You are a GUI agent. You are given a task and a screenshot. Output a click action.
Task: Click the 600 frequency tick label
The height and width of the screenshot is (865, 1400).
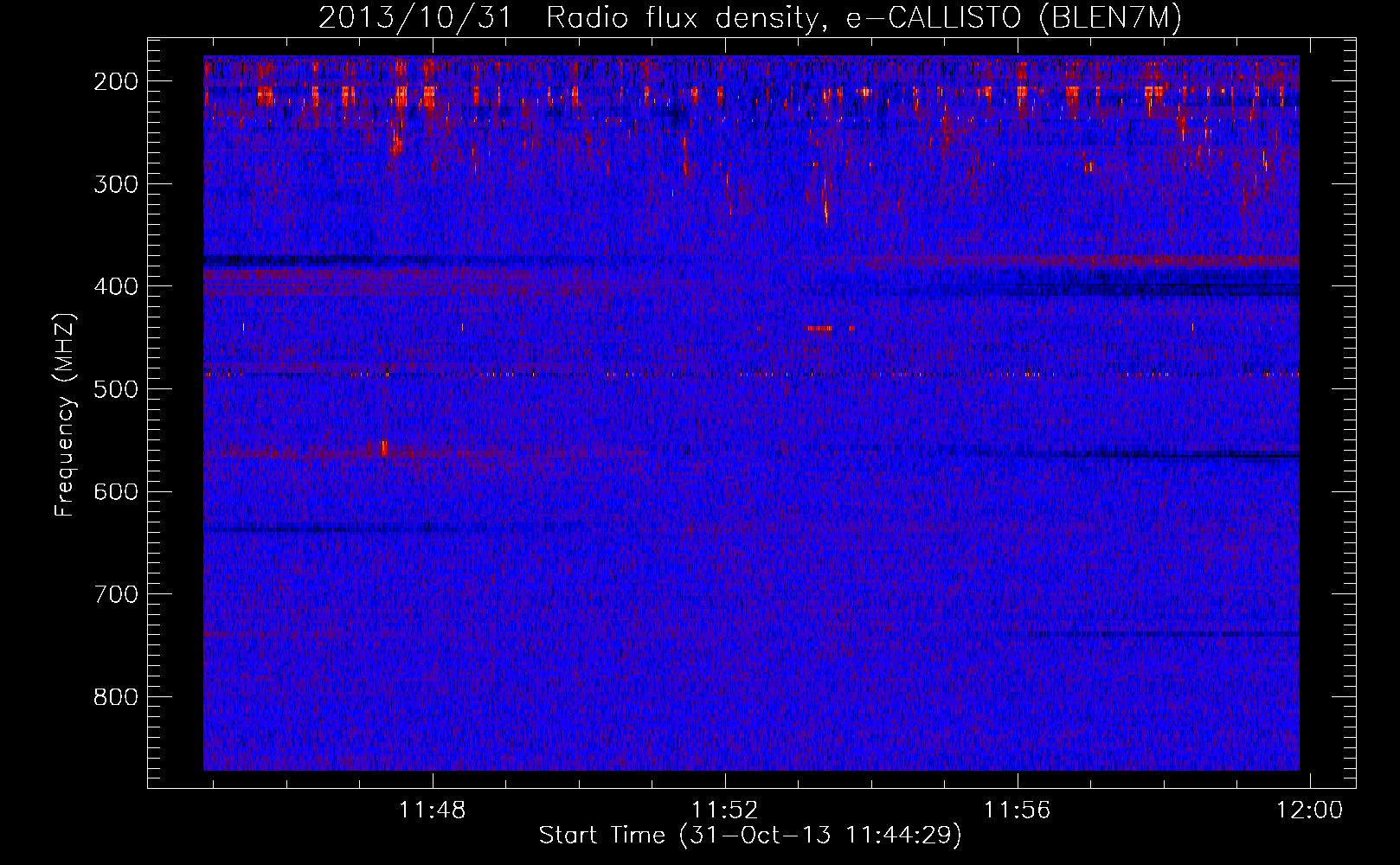click(115, 491)
